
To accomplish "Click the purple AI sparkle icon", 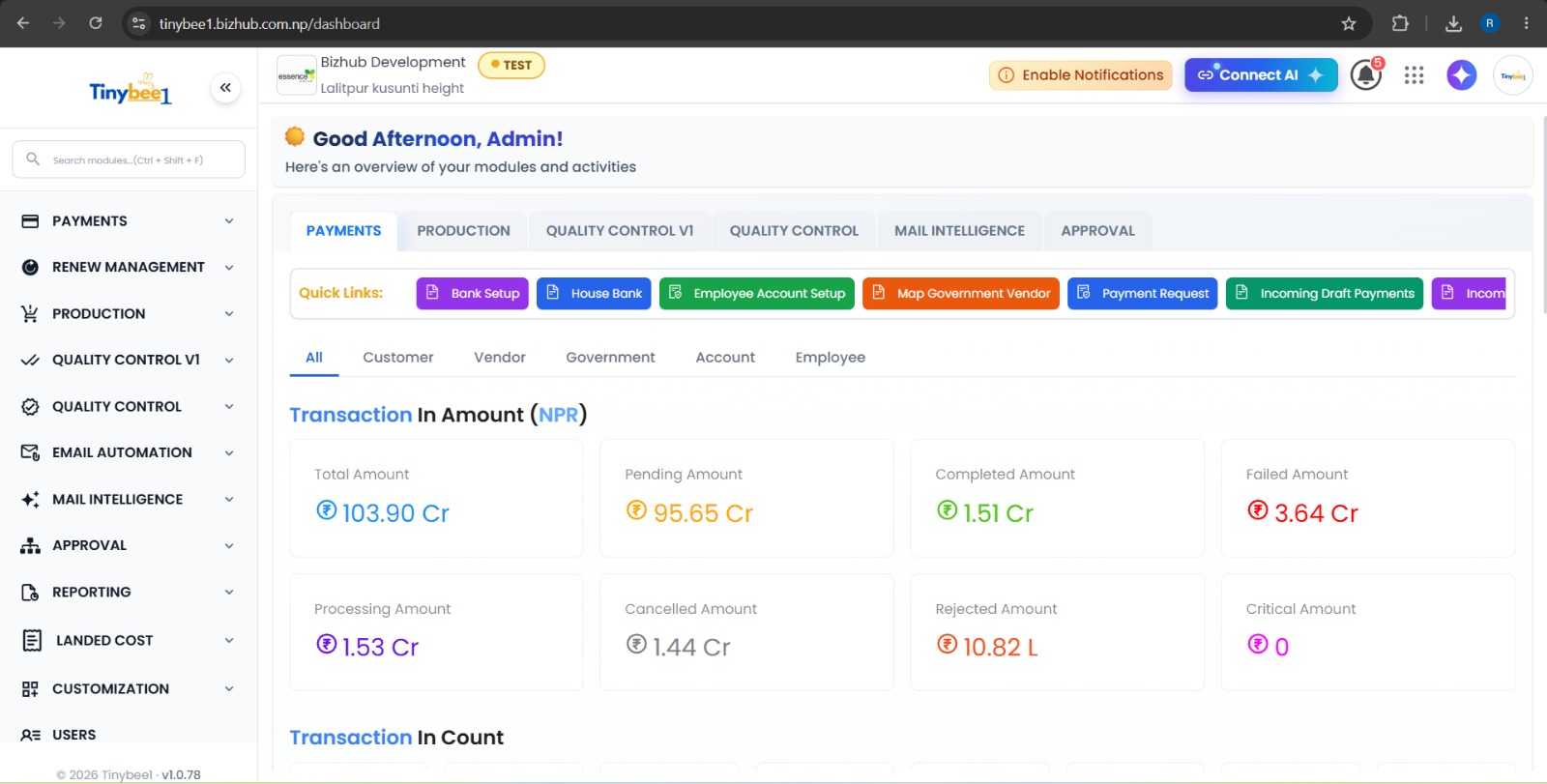I will point(1461,74).
